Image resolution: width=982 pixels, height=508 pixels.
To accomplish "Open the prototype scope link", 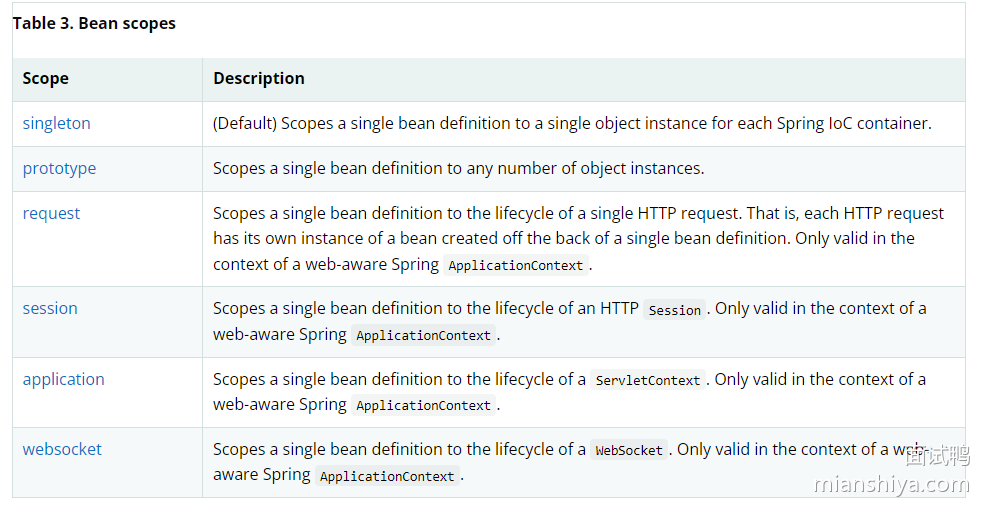I will (x=60, y=168).
